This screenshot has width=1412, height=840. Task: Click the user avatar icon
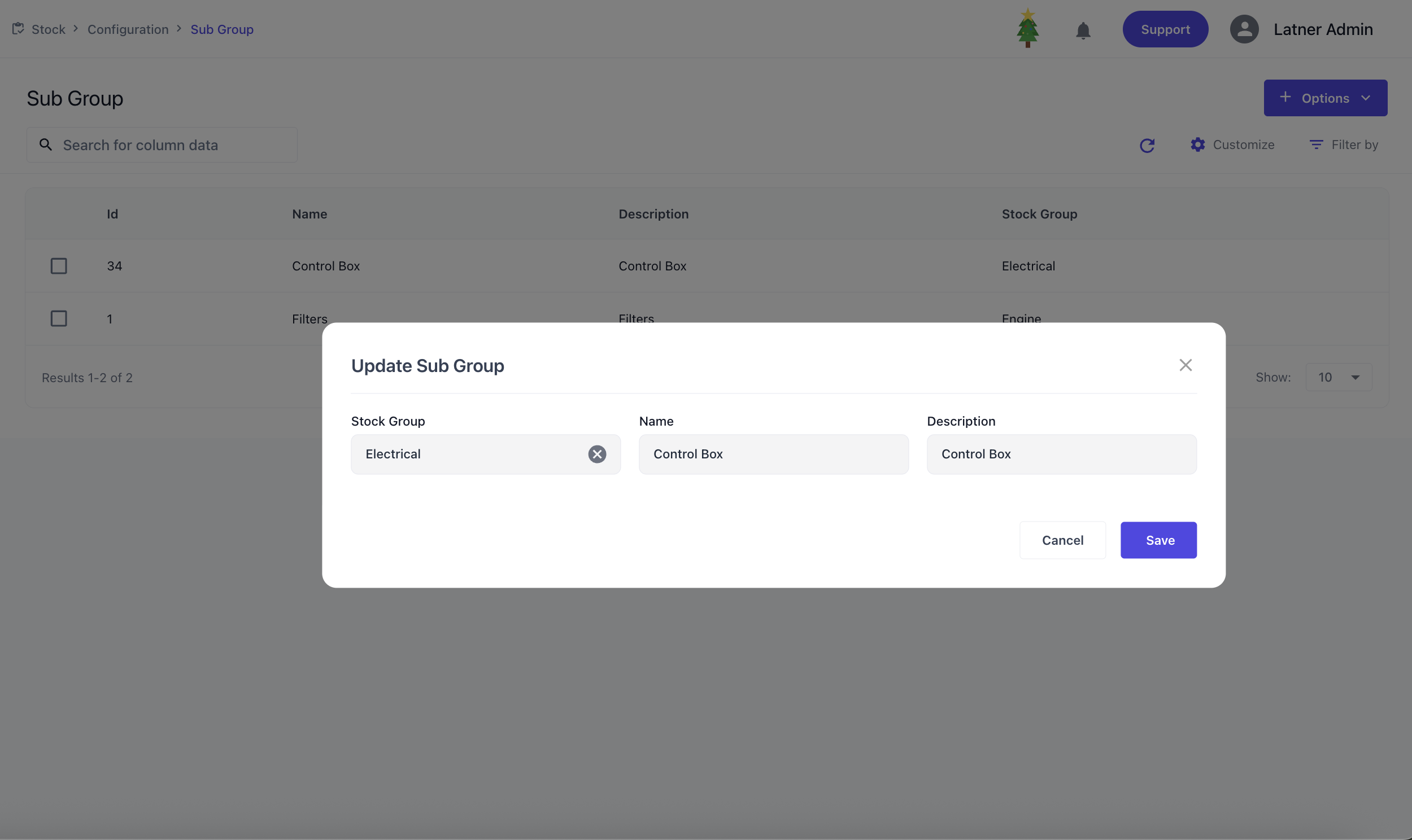pos(1244,29)
